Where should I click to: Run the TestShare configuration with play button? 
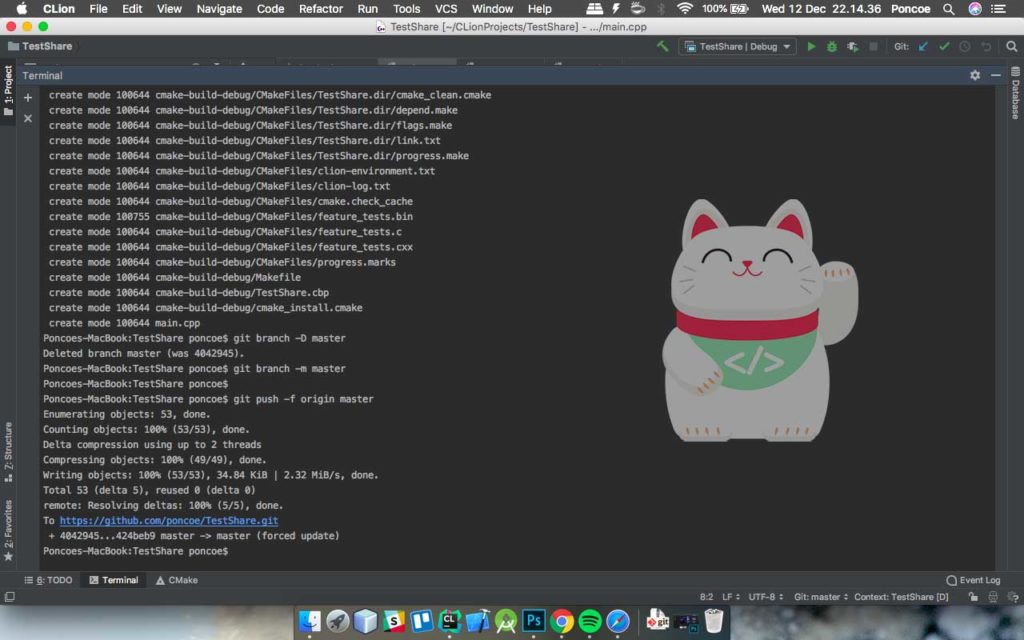pyautogui.click(x=811, y=46)
